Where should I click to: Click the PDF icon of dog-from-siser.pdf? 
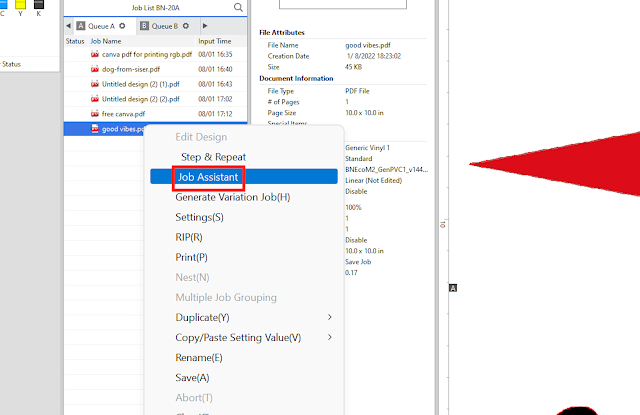click(x=95, y=69)
